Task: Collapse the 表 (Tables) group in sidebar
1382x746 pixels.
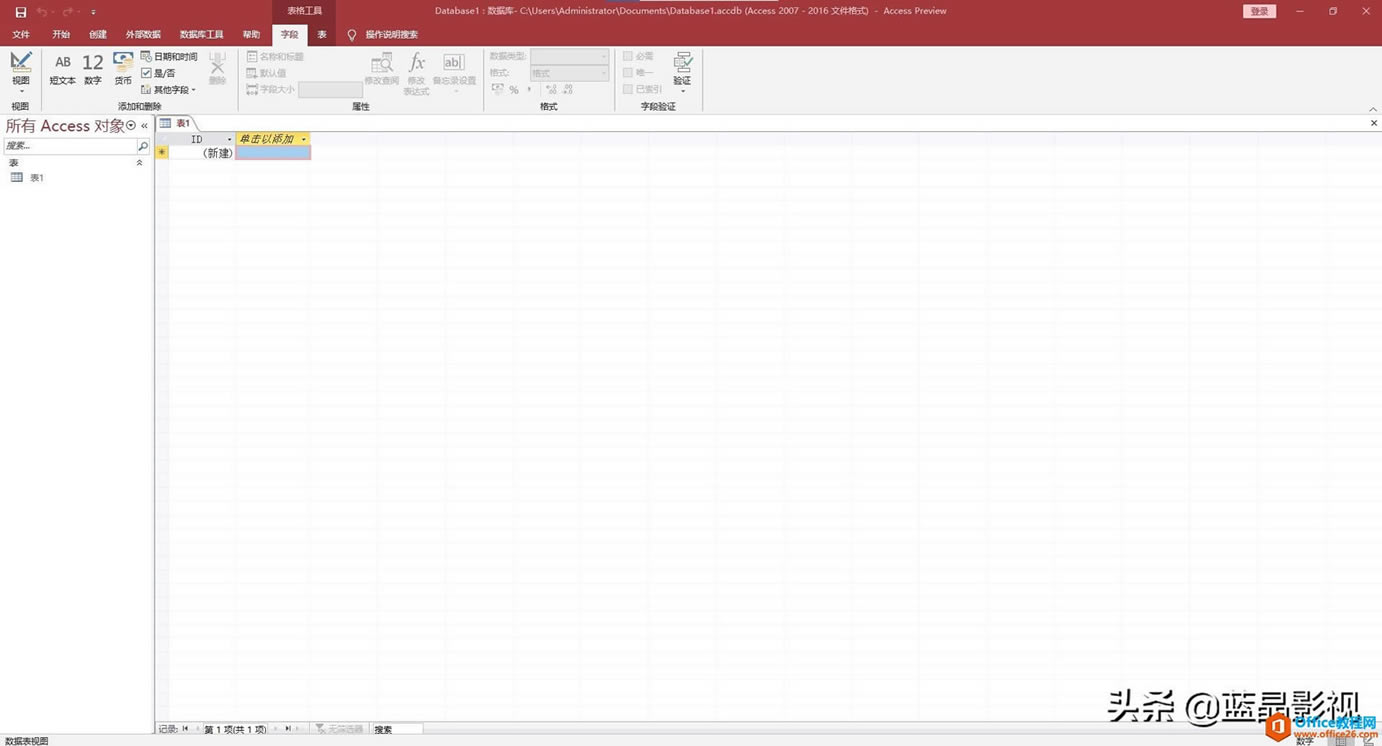Action: [x=139, y=162]
